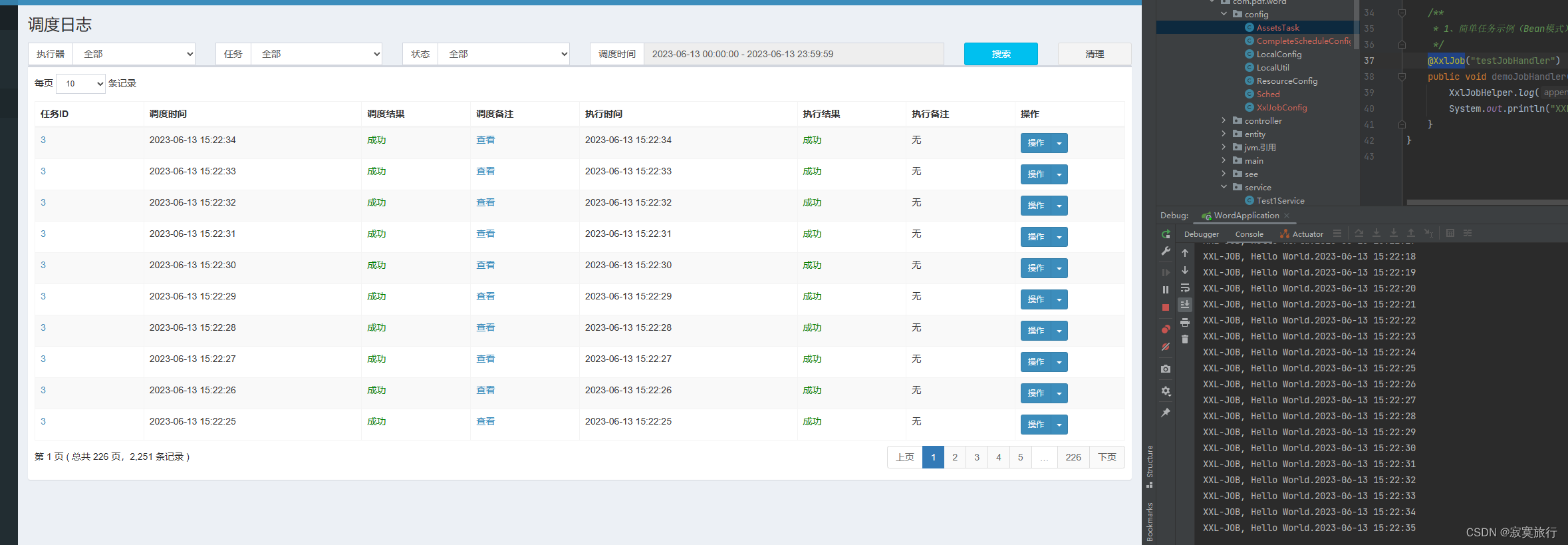The image size is (1568, 545).
Task: Click the camera thread dump icon
Action: (x=1166, y=369)
